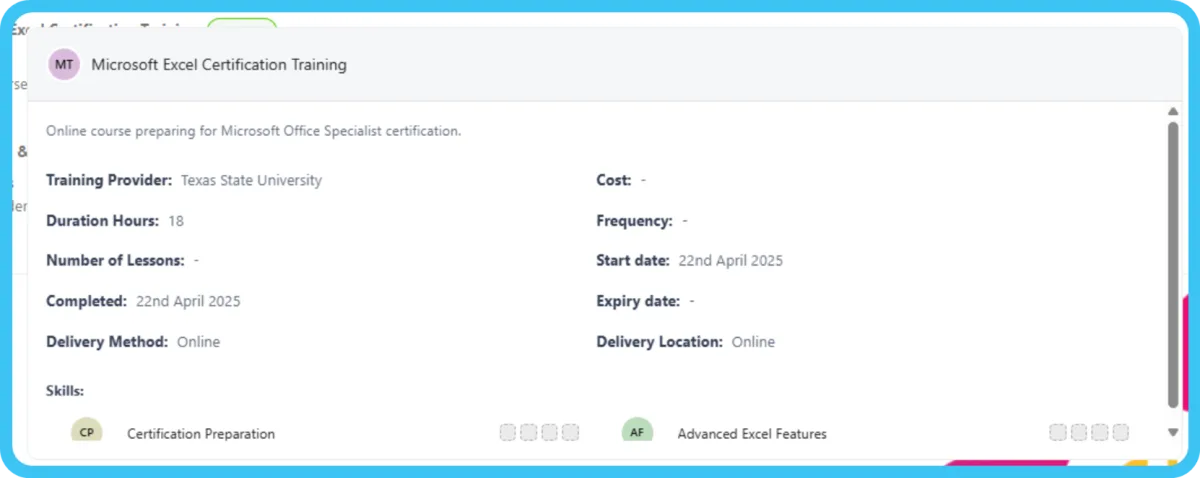Click the Delivery Method value Online
This screenshot has width=1200, height=478.
pyautogui.click(x=198, y=342)
